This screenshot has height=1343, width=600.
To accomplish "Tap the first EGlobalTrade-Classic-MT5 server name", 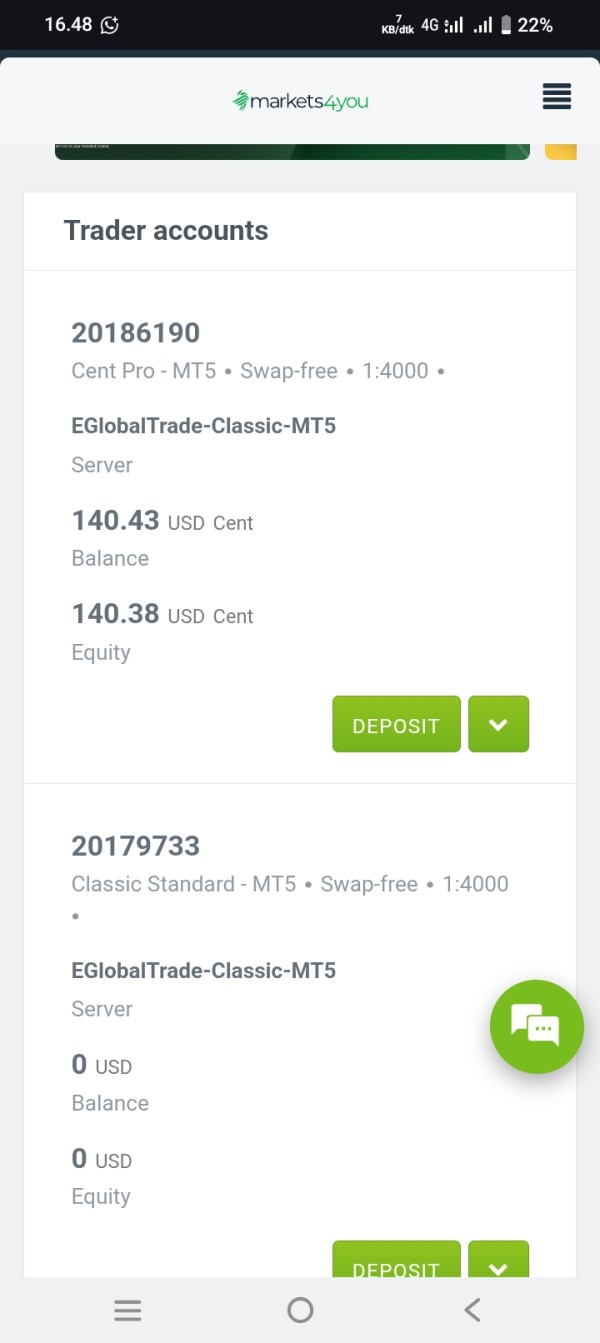I will click(x=203, y=426).
